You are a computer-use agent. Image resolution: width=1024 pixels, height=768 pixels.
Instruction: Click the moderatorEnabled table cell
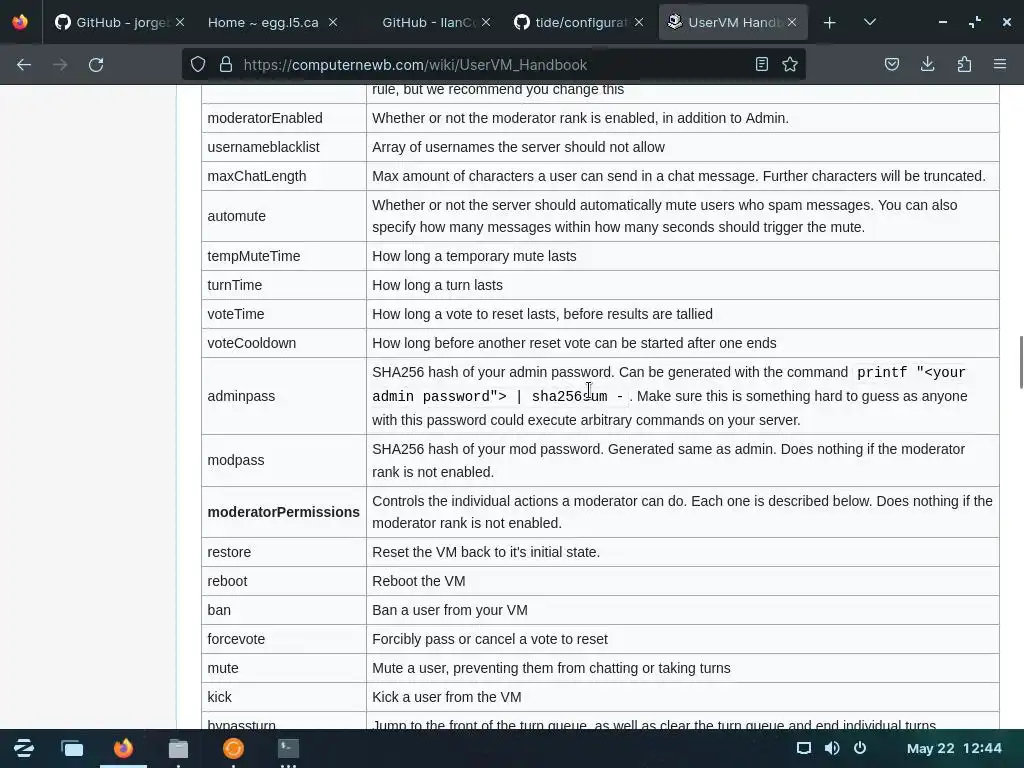point(284,118)
